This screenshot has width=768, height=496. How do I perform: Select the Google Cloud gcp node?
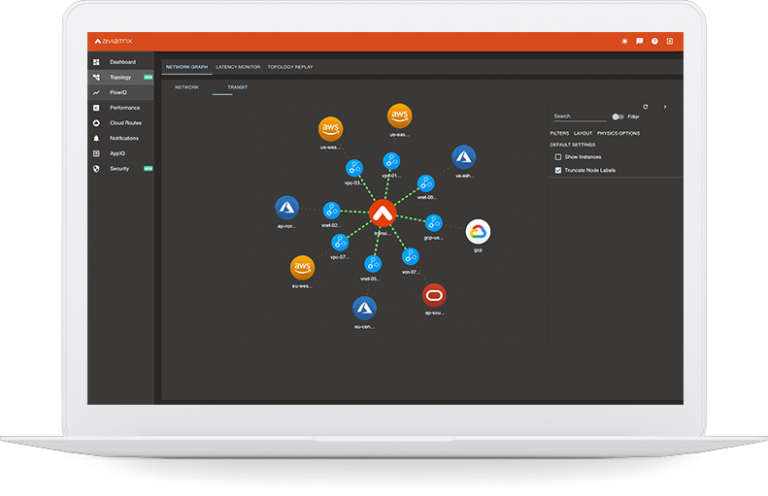point(478,232)
